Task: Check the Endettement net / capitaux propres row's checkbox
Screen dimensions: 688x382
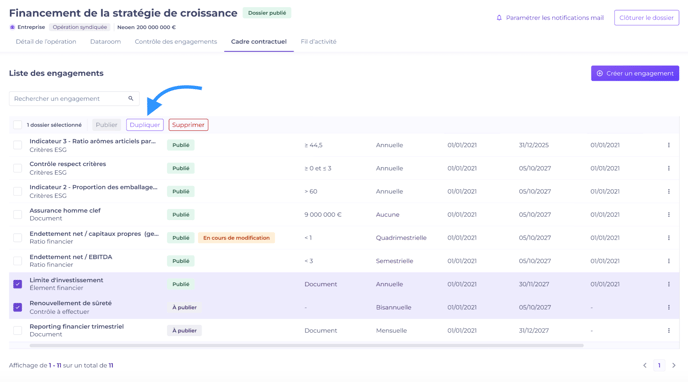Action: click(18, 238)
